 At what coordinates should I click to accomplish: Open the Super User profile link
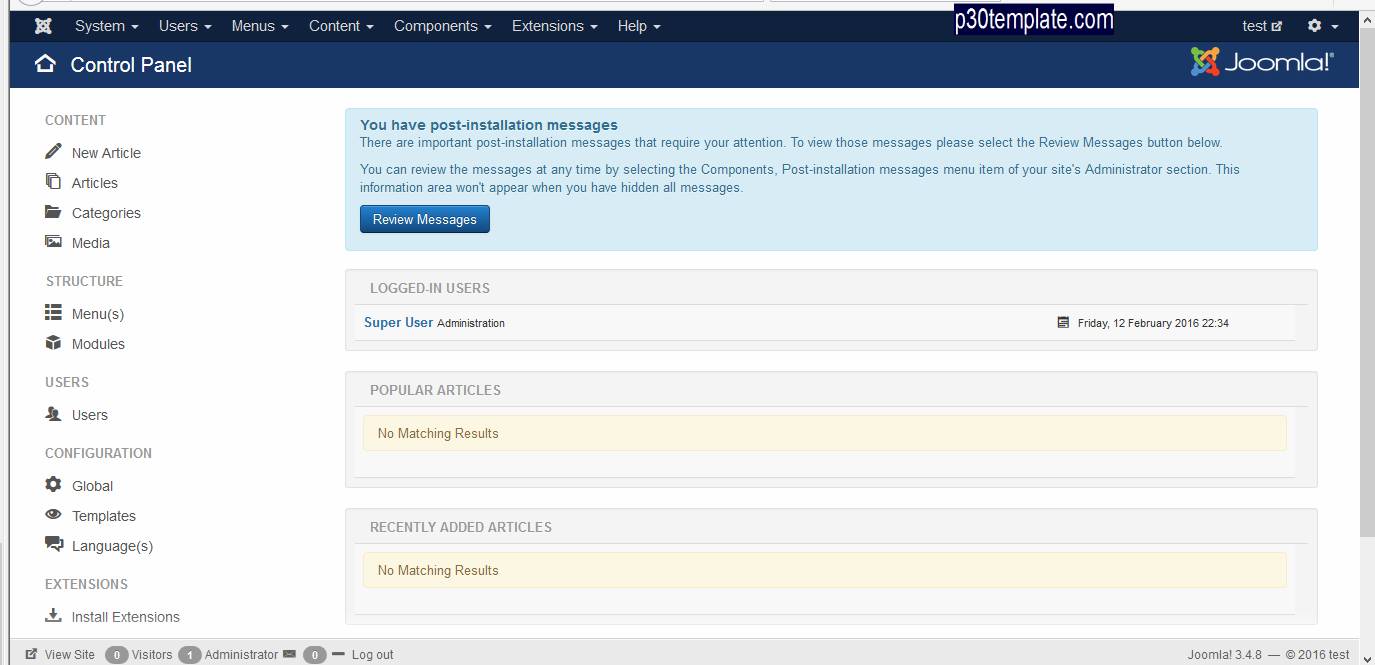pyautogui.click(x=398, y=322)
